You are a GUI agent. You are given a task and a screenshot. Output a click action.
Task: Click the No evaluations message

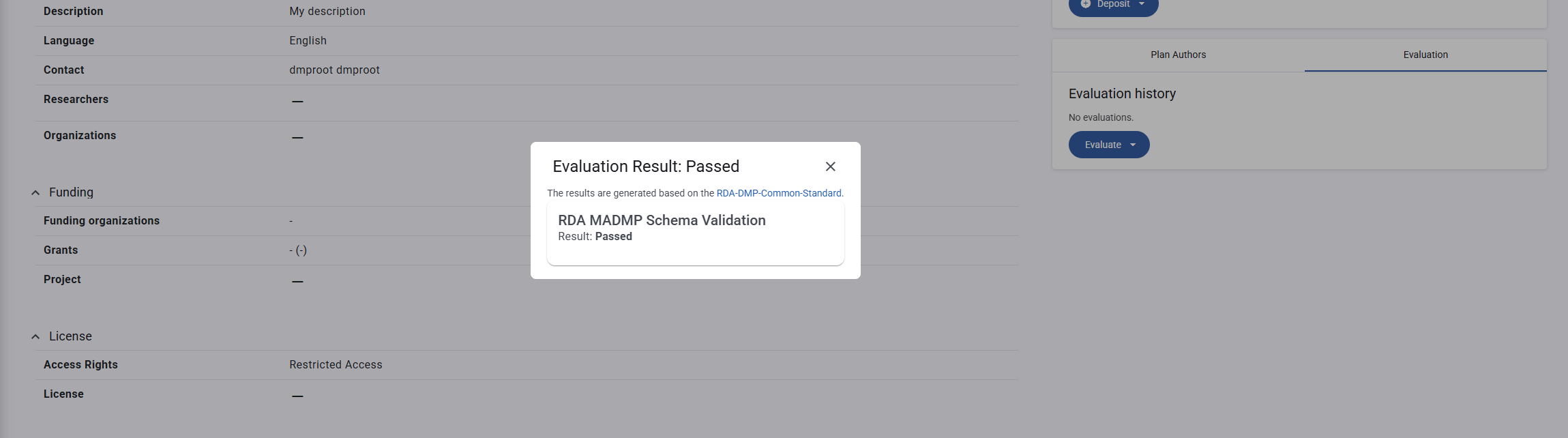[x=1101, y=117]
